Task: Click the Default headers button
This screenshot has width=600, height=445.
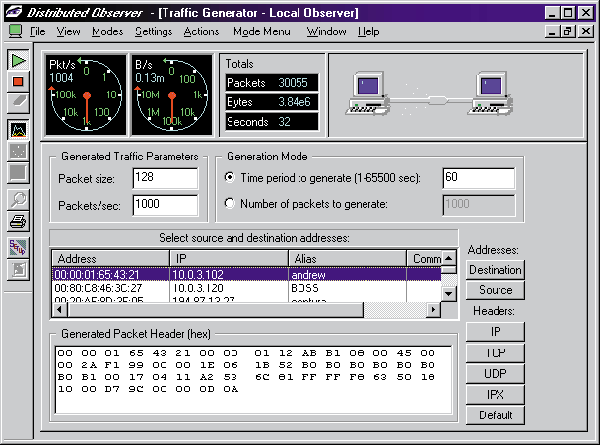Action: (495, 415)
